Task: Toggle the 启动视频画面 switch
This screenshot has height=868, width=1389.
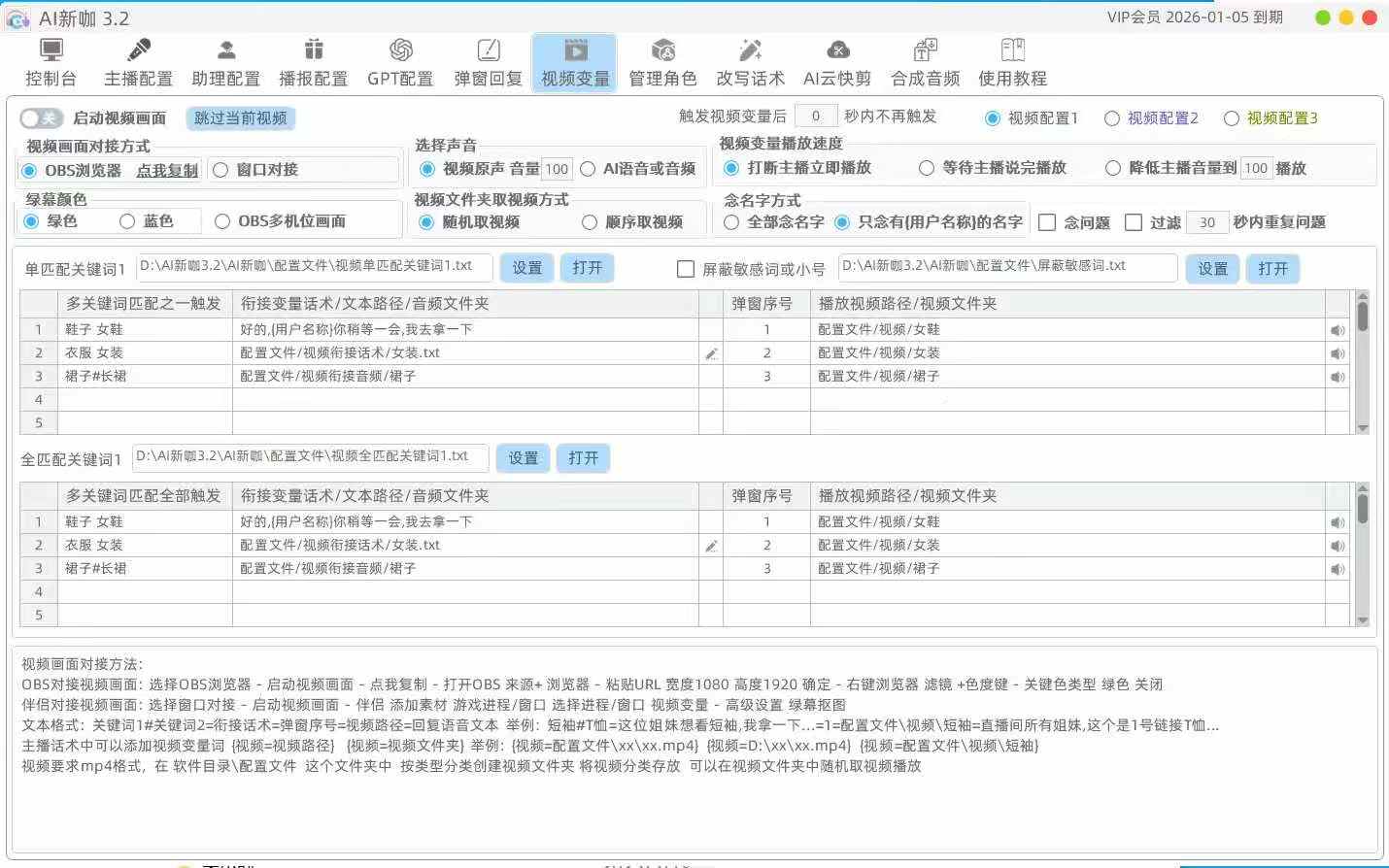Action: 41,118
